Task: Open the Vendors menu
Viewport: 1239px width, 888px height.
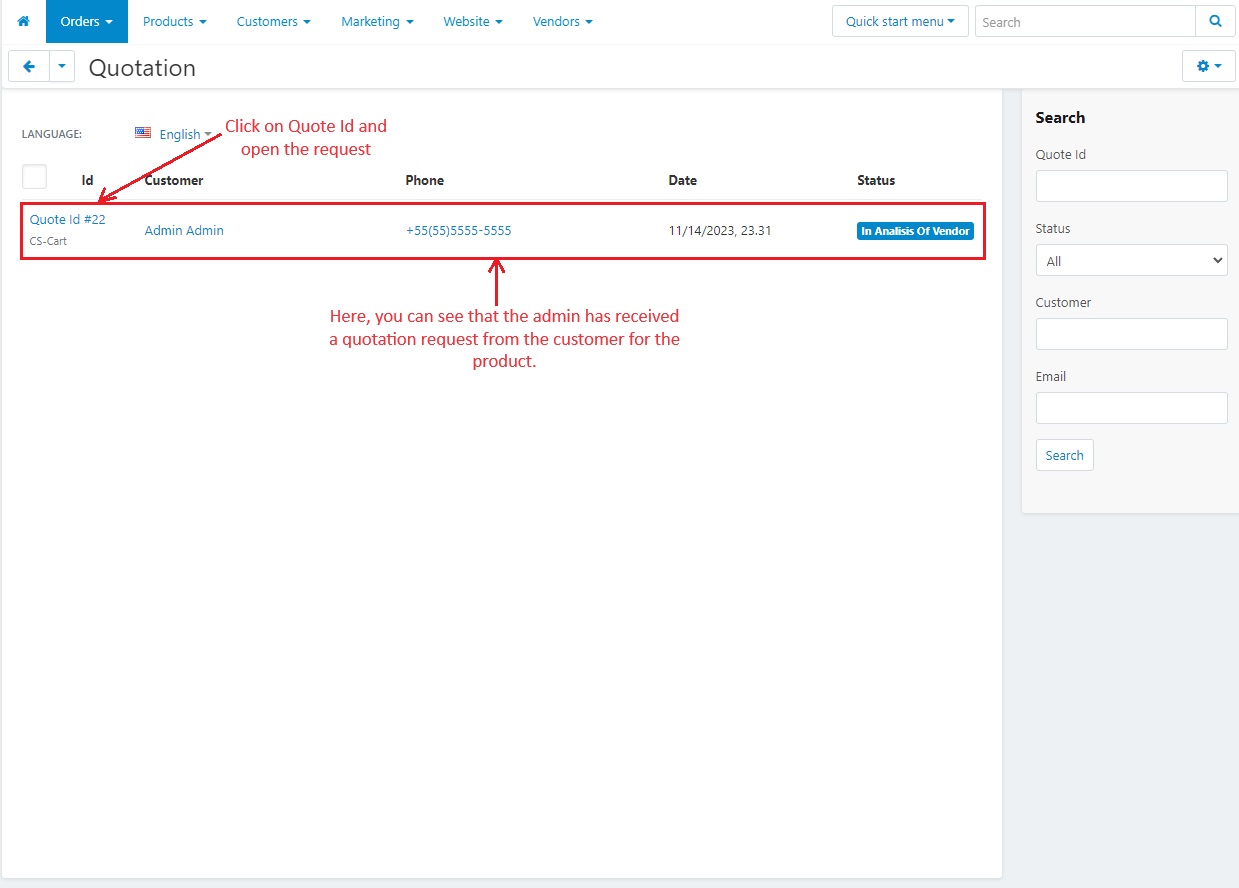Action: [562, 21]
